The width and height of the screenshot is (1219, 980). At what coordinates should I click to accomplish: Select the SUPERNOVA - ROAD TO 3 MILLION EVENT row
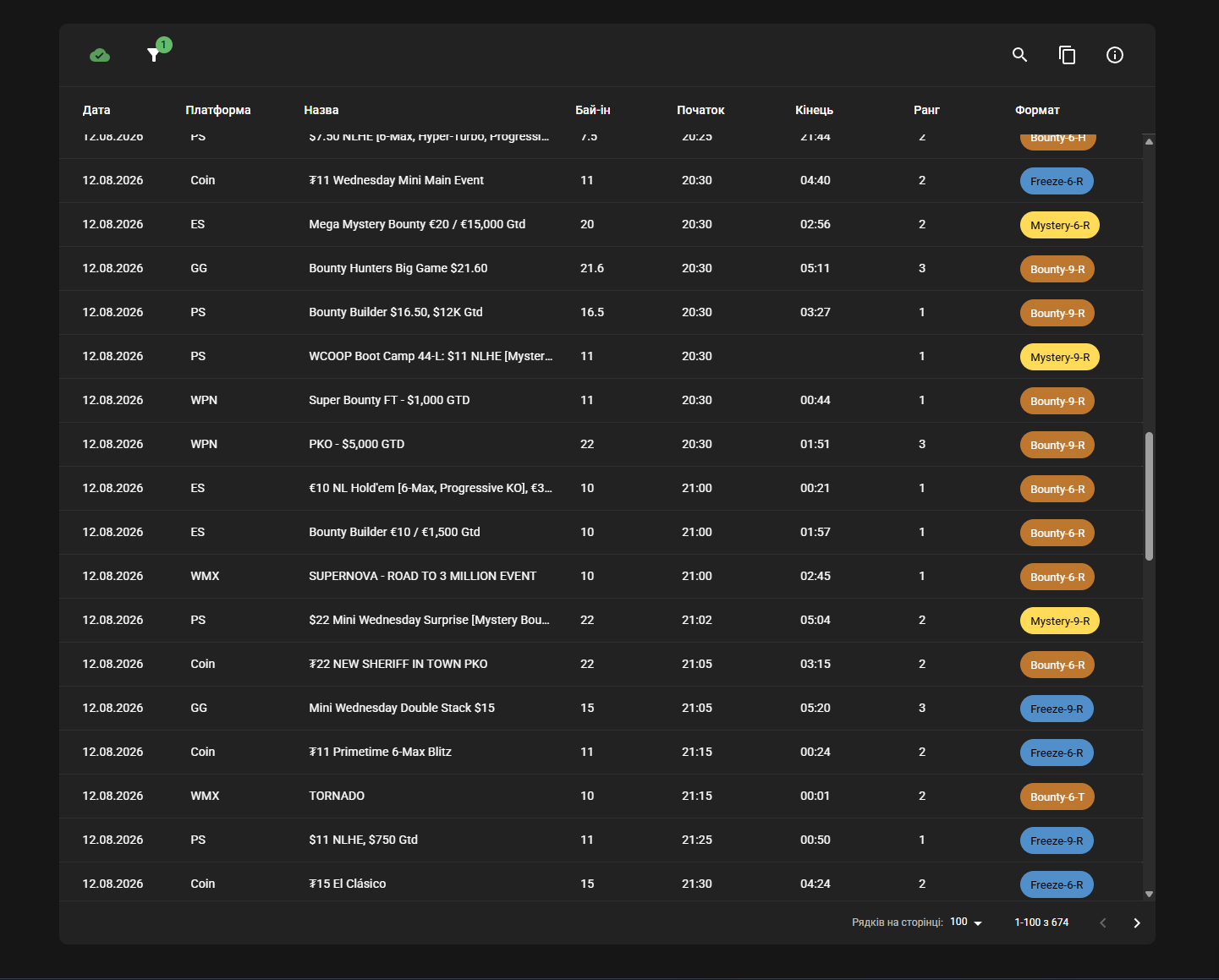tap(601, 576)
